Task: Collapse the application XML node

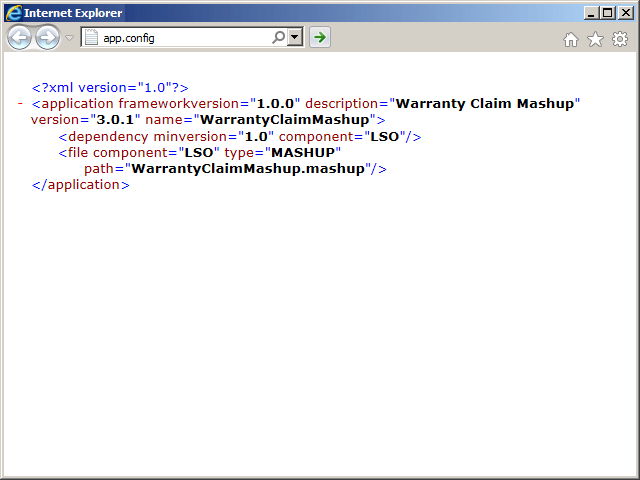Action: coord(20,103)
